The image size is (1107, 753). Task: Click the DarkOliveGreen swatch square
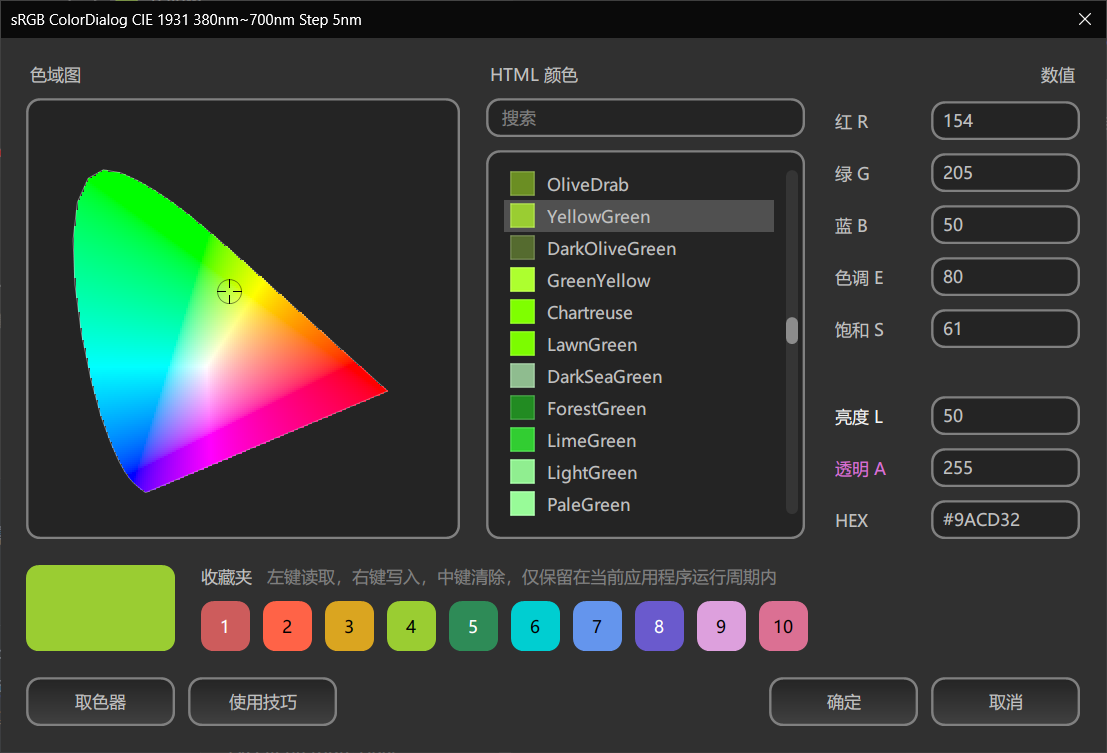(x=521, y=248)
